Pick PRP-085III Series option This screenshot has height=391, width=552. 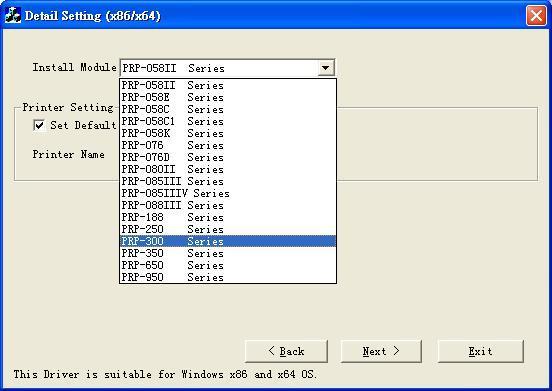[x=228, y=181]
